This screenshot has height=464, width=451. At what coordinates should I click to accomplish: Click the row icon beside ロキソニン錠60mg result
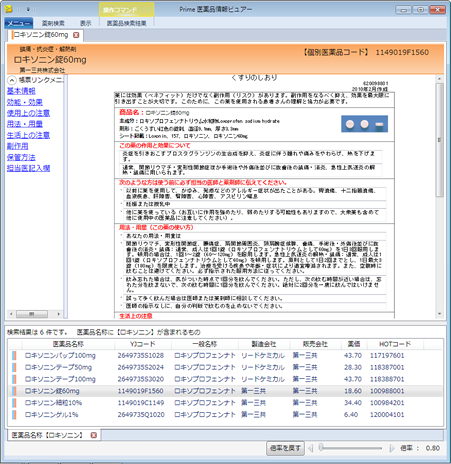(14, 391)
